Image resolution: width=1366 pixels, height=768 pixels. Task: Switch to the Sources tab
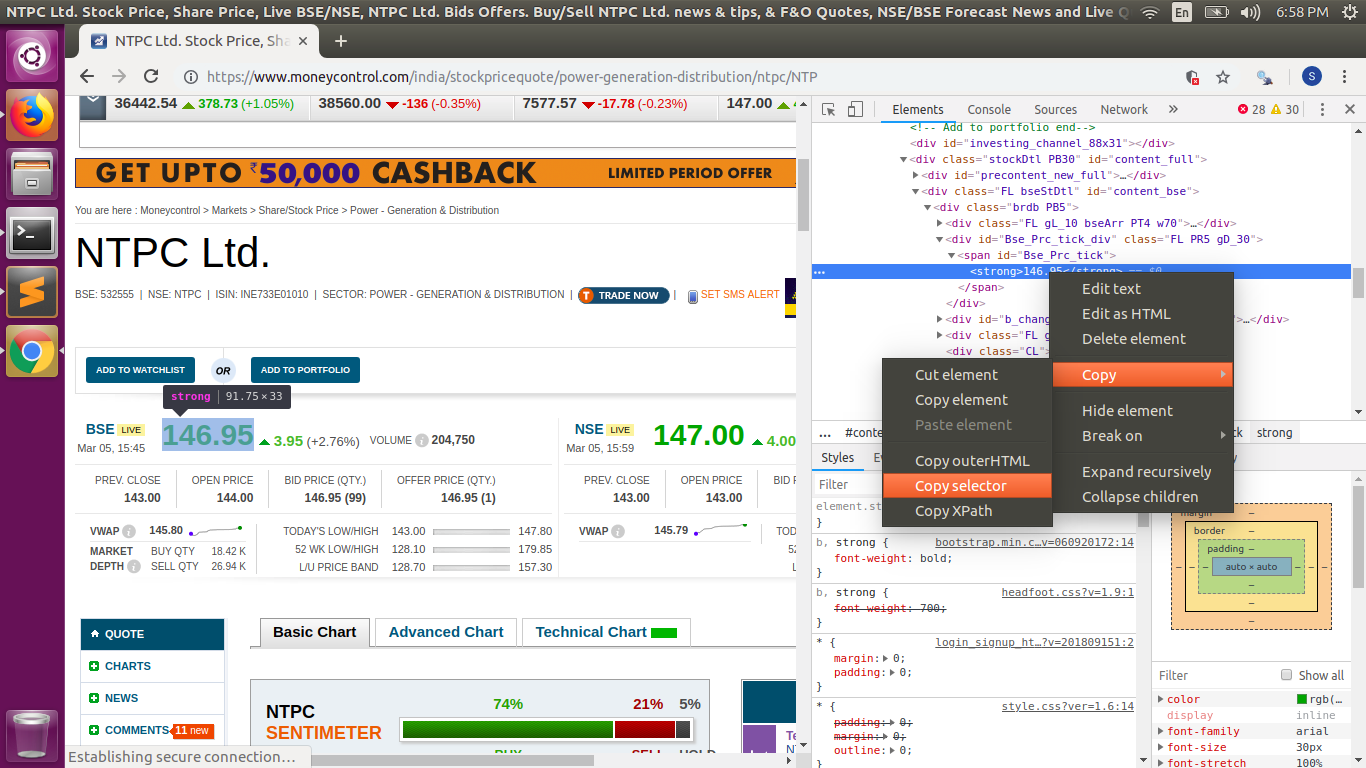pos(1055,110)
